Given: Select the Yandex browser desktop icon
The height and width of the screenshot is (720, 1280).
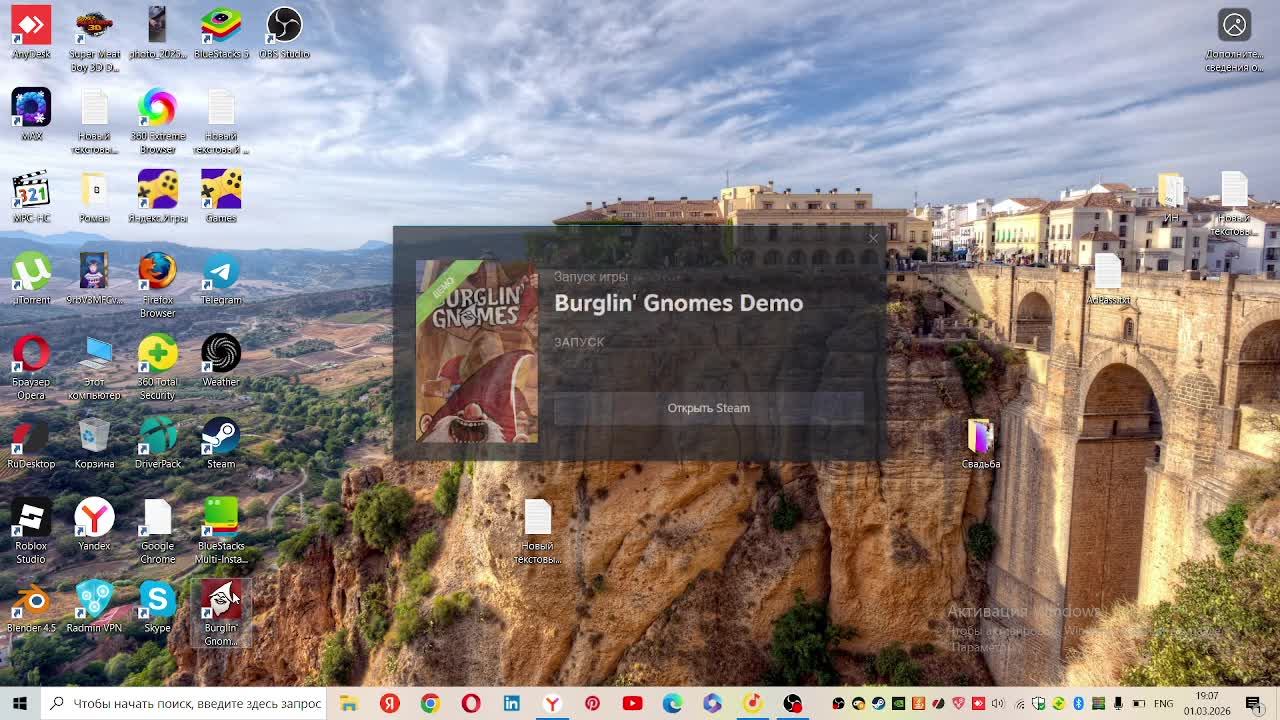Looking at the screenshot, I should 94,525.
